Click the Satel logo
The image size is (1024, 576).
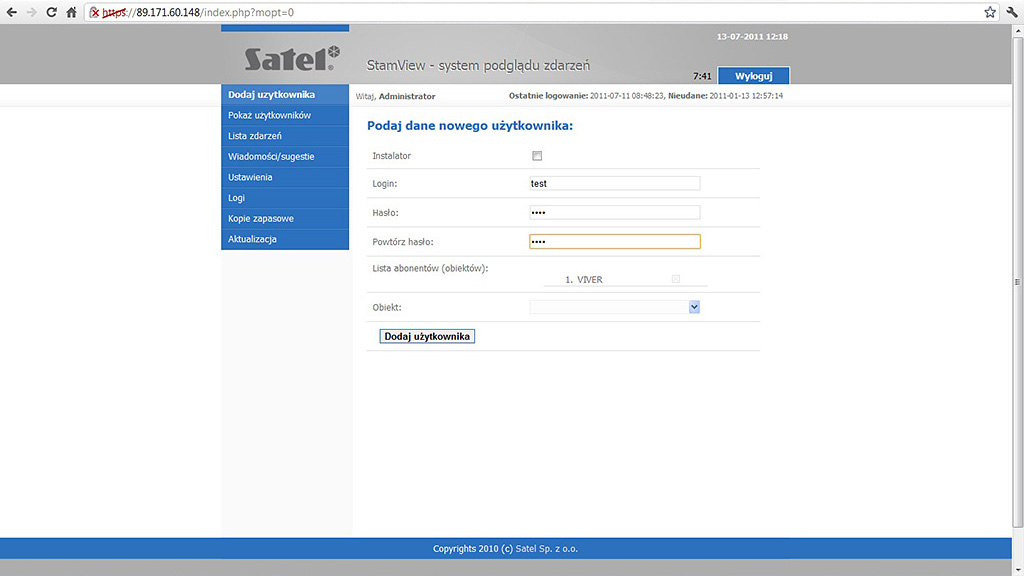point(292,59)
